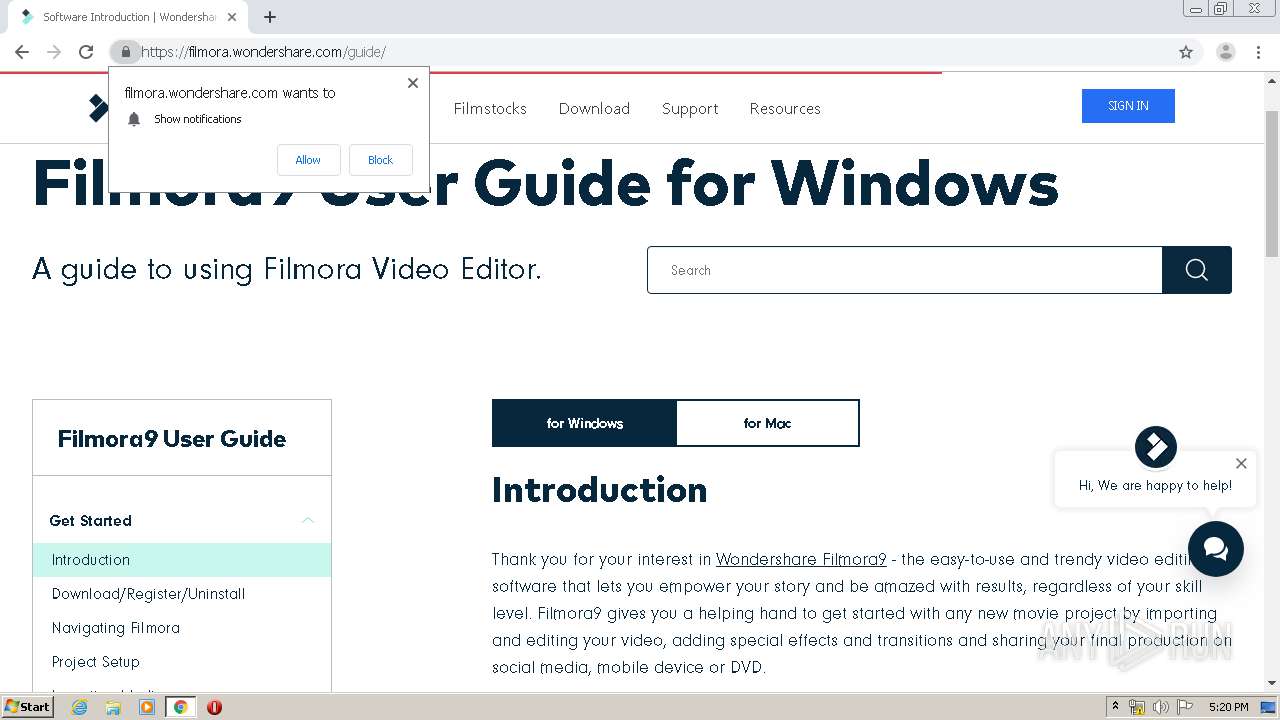Screen dimensions: 1280x720
Task: Open Navigating Filmora sidebar item
Action: tap(116, 628)
